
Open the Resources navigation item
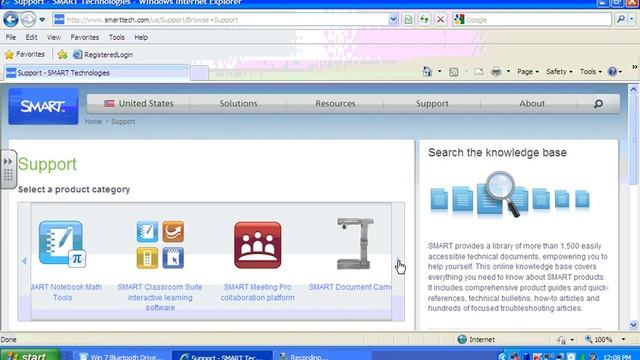(335, 104)
